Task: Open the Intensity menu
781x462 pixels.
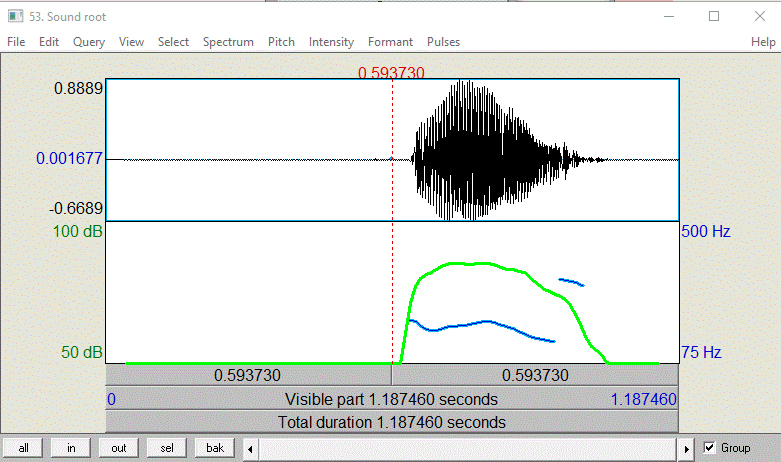Action: 331,42
